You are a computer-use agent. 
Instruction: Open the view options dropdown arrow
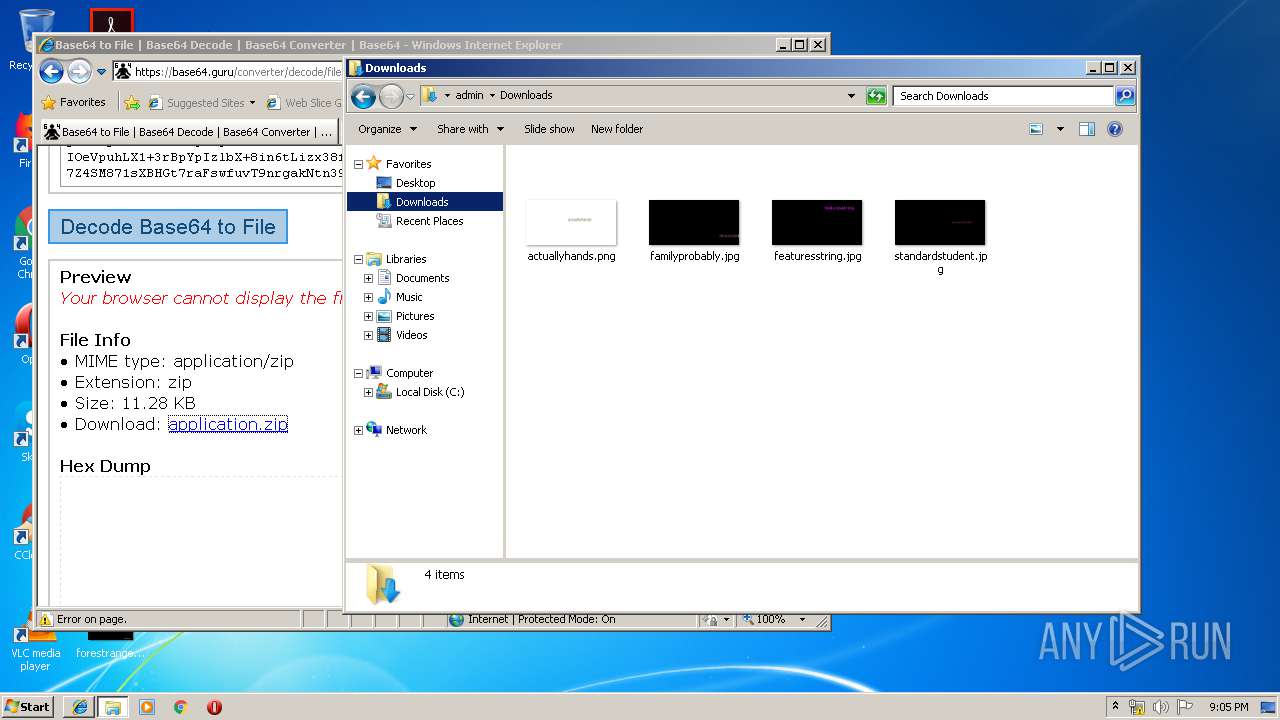(1060, 129)
